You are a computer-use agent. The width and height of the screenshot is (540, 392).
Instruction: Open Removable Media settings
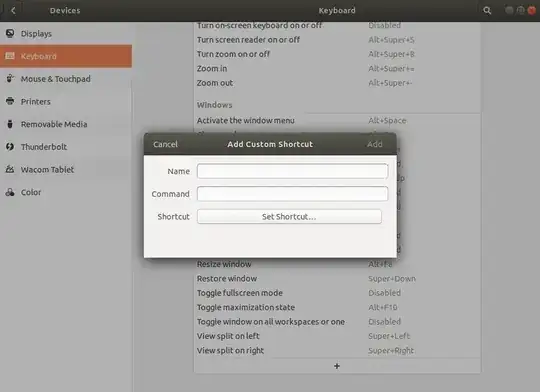coord(66,124)
